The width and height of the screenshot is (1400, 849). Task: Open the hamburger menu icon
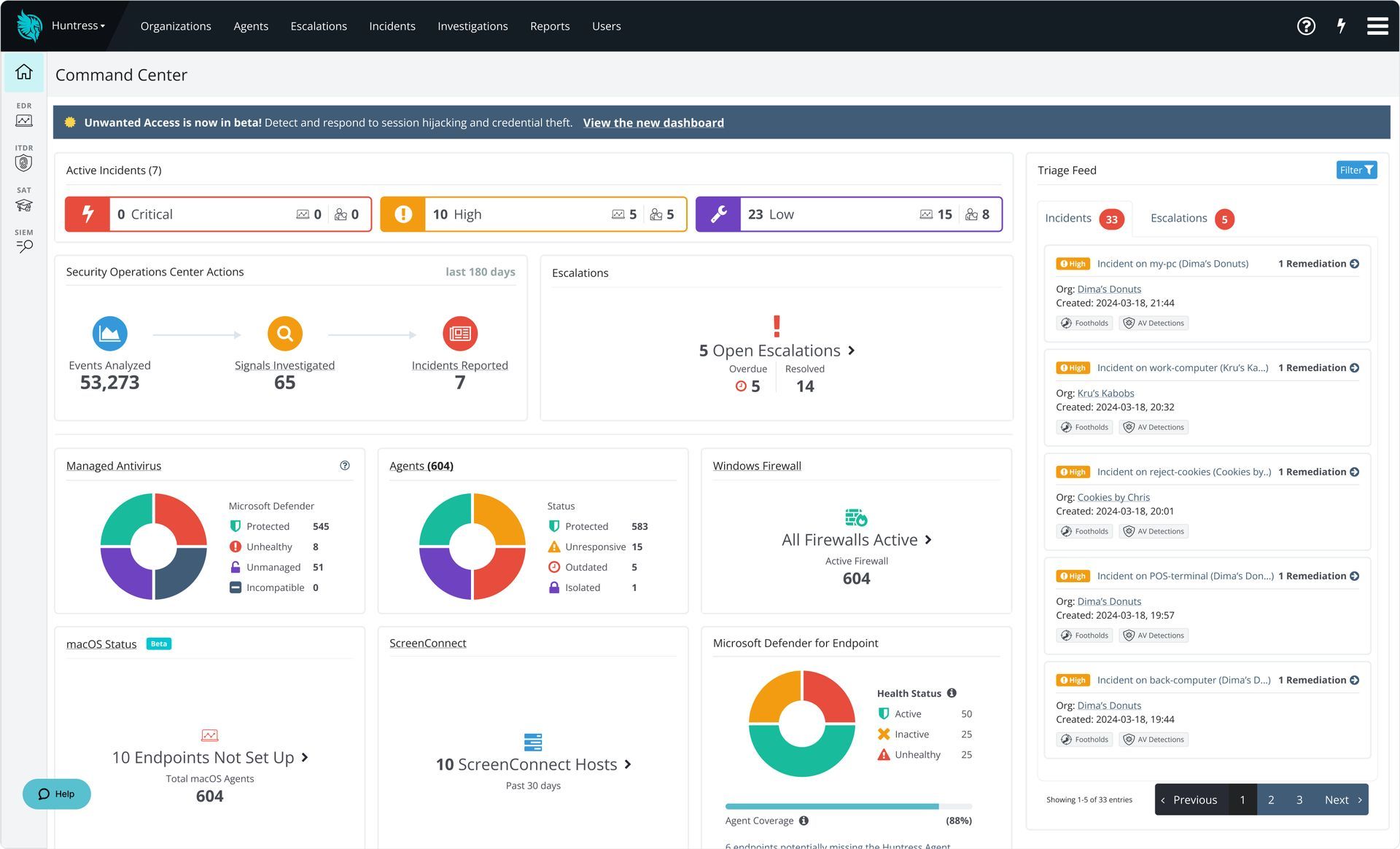click(1377, 26)
